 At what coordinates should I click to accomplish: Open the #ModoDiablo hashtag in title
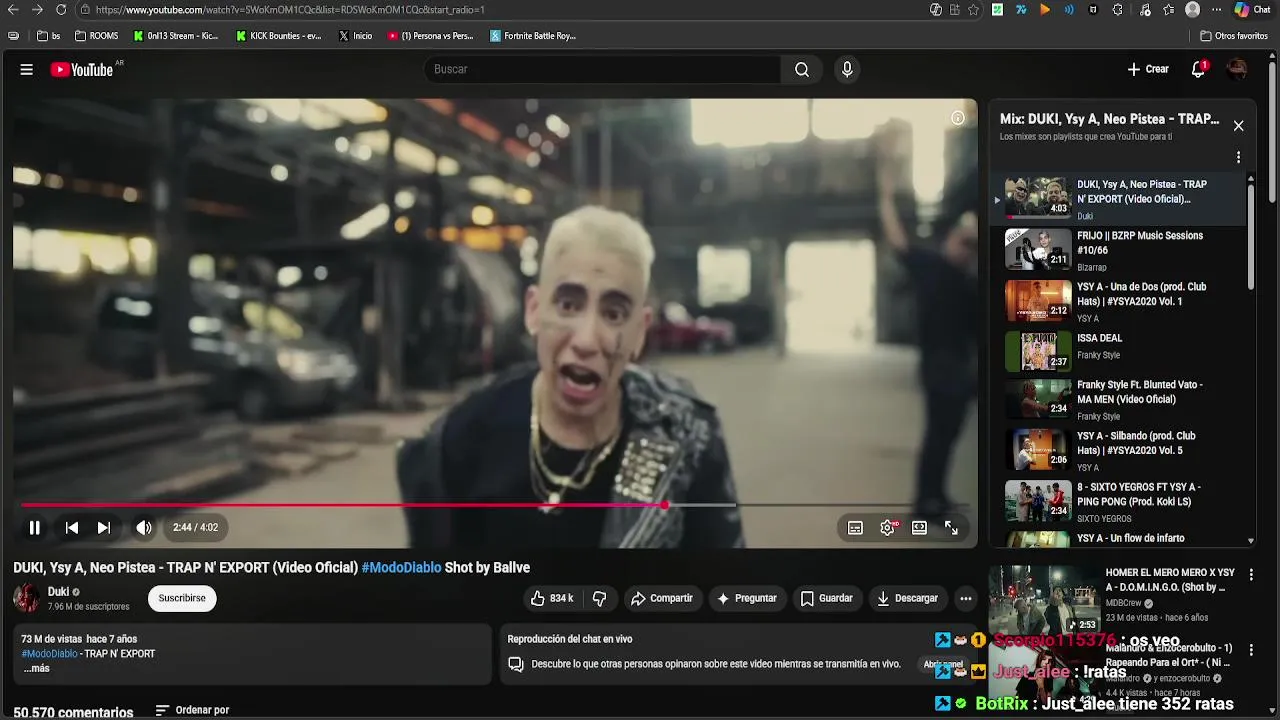[401, 567]
